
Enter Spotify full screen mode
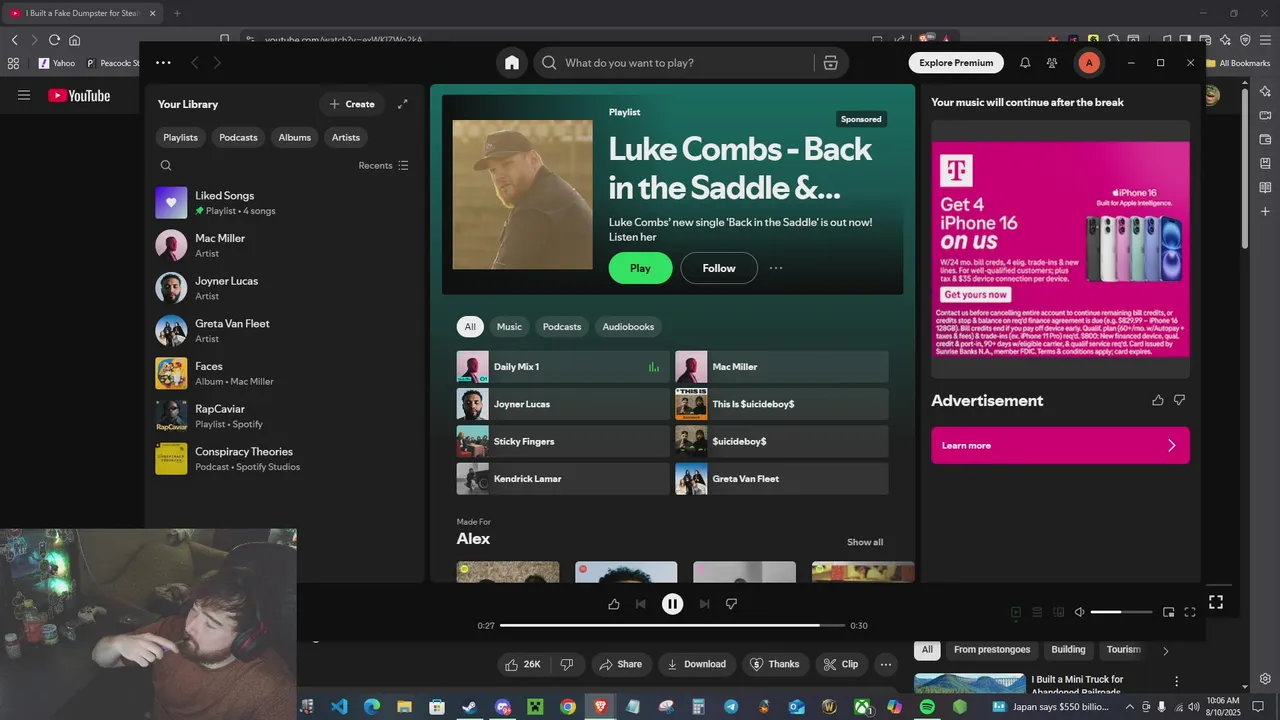pyautogui.click(x=1190, y=612)
